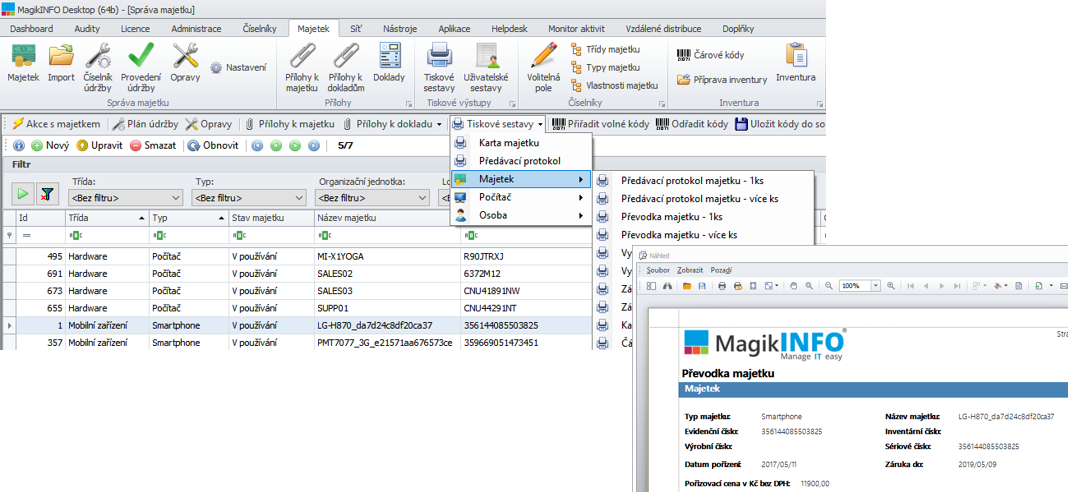Open Přílohy k majetku paperclip in ribbon
The height and width of the screenshot is (492, 1068).
(302, 67)
